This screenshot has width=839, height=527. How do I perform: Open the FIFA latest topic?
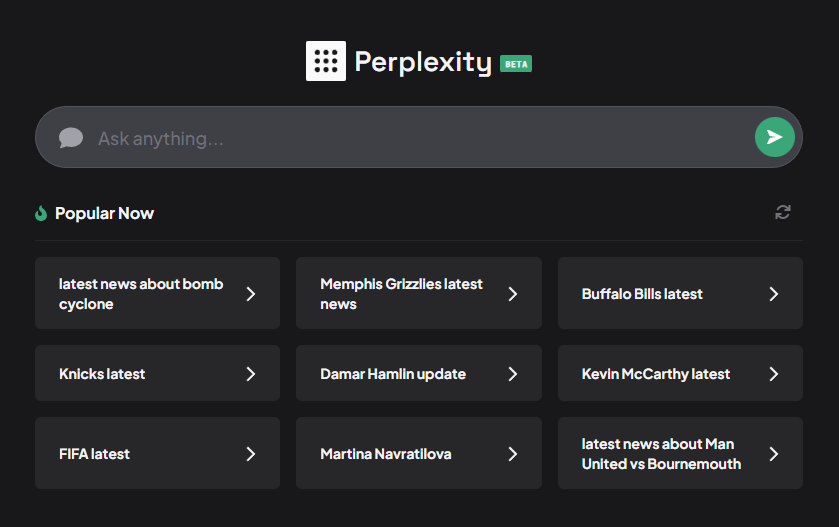[95, 454]
